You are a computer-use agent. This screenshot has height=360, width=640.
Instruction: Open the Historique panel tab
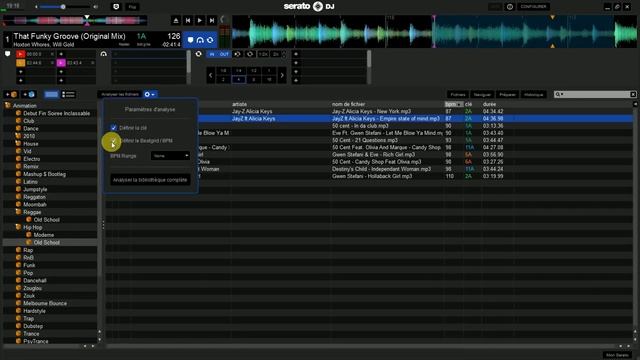tap(533, 94)
